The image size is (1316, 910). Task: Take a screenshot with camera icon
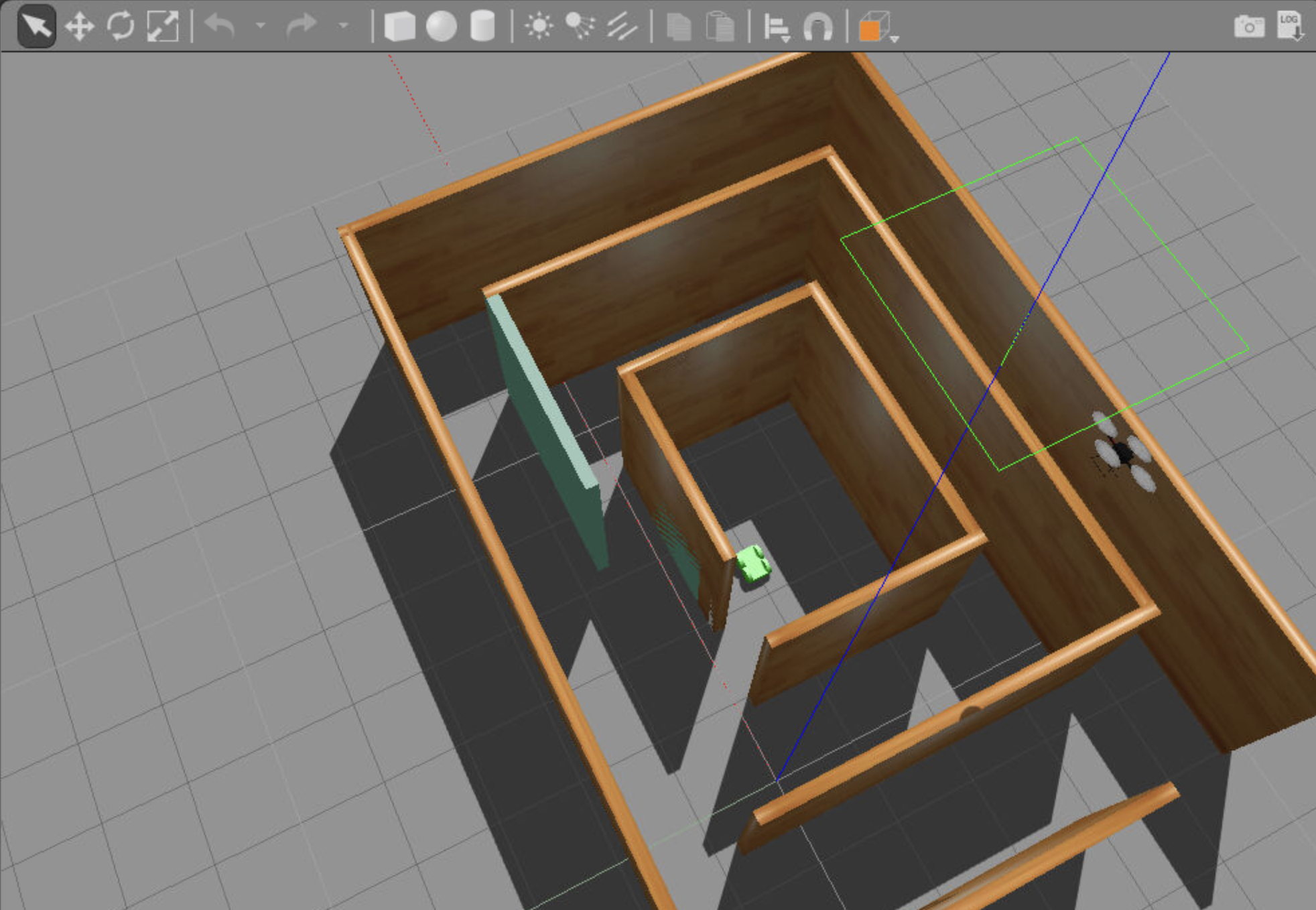coord(1249,27)
